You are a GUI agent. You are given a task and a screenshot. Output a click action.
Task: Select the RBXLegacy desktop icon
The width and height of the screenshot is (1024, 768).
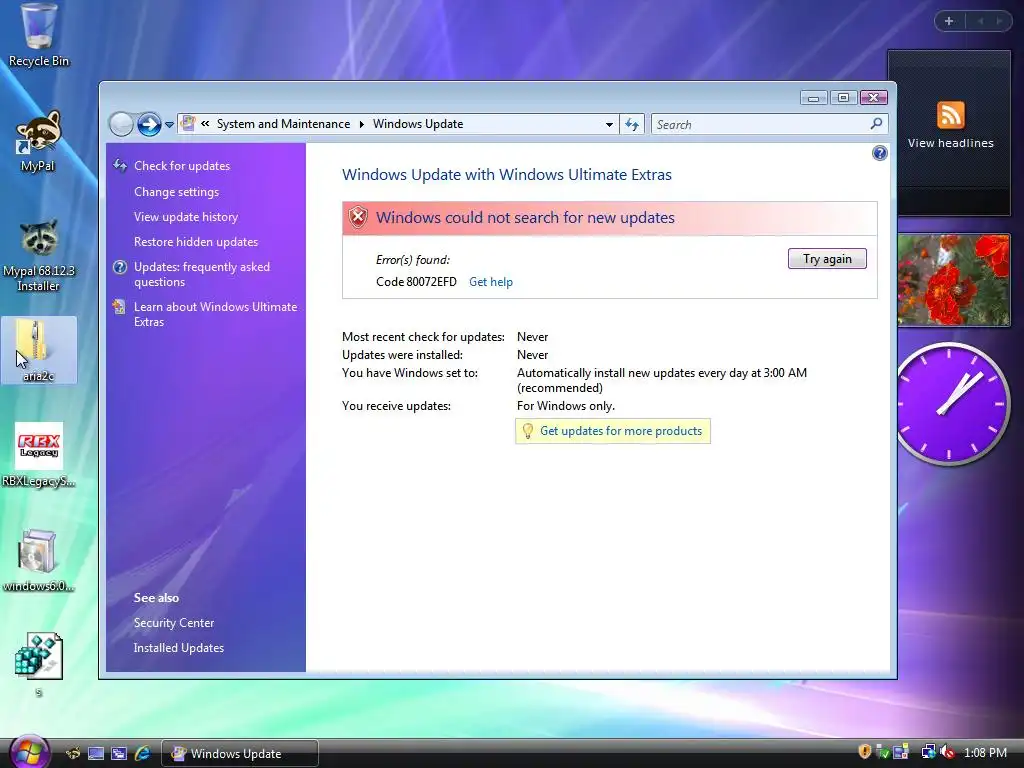coord(39,455)
